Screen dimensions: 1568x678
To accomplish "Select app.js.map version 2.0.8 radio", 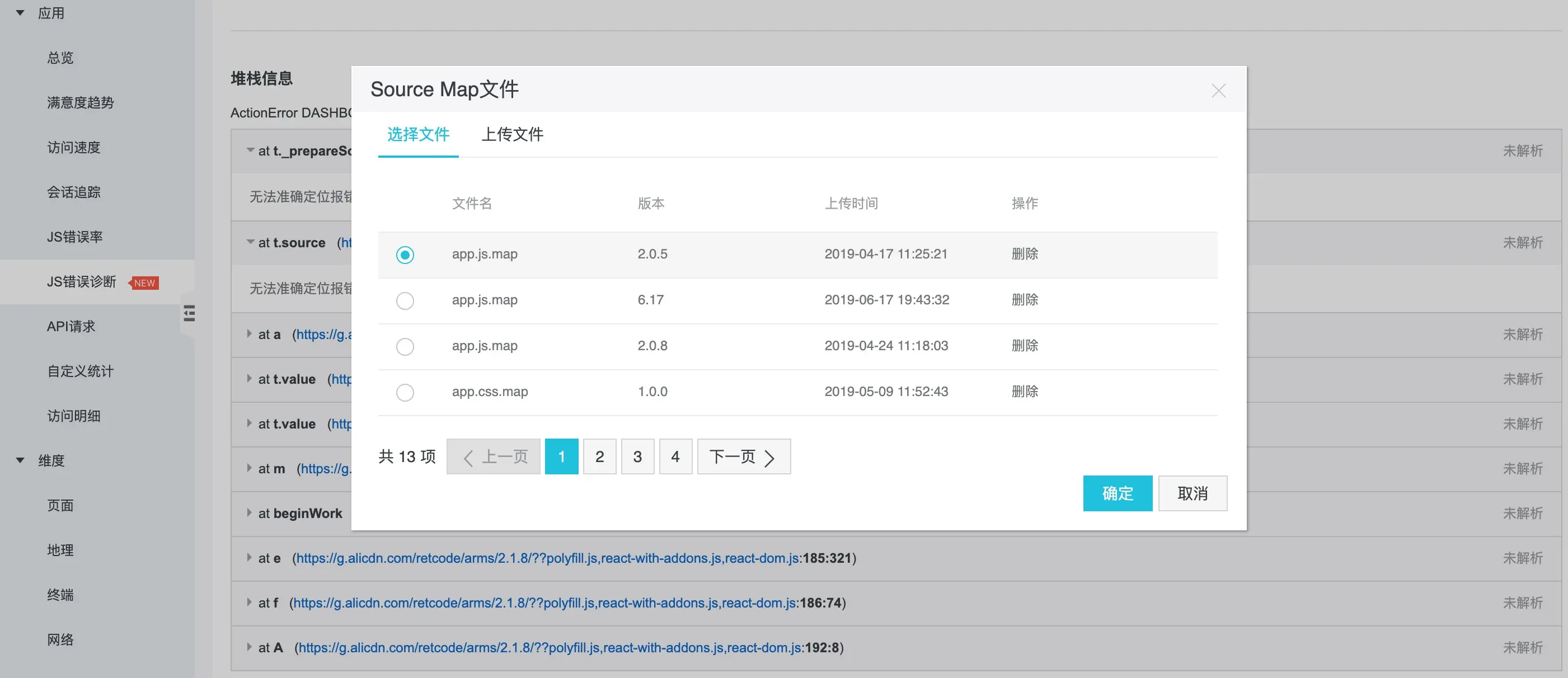I will tap(405, 346).
